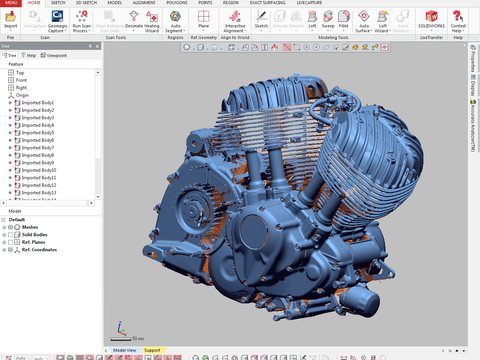Open the Sketch tool

point(261,19)
